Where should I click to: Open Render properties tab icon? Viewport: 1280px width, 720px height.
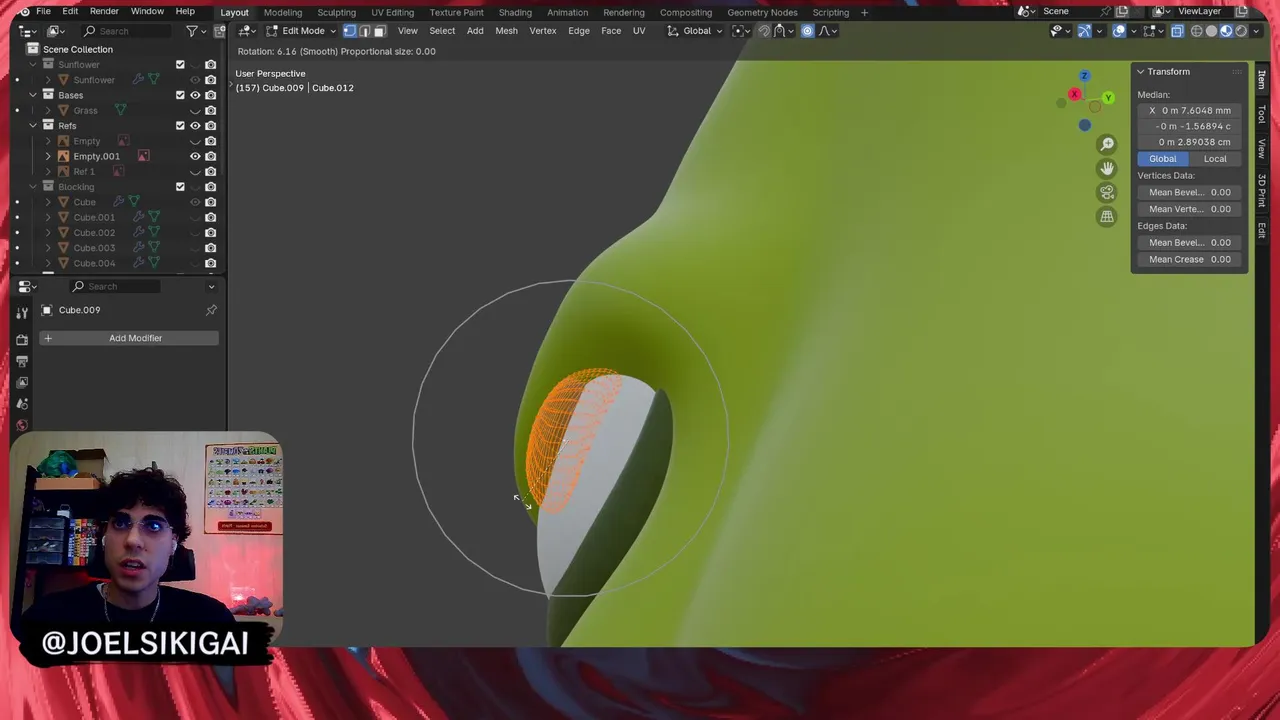[x=22, y=340]
